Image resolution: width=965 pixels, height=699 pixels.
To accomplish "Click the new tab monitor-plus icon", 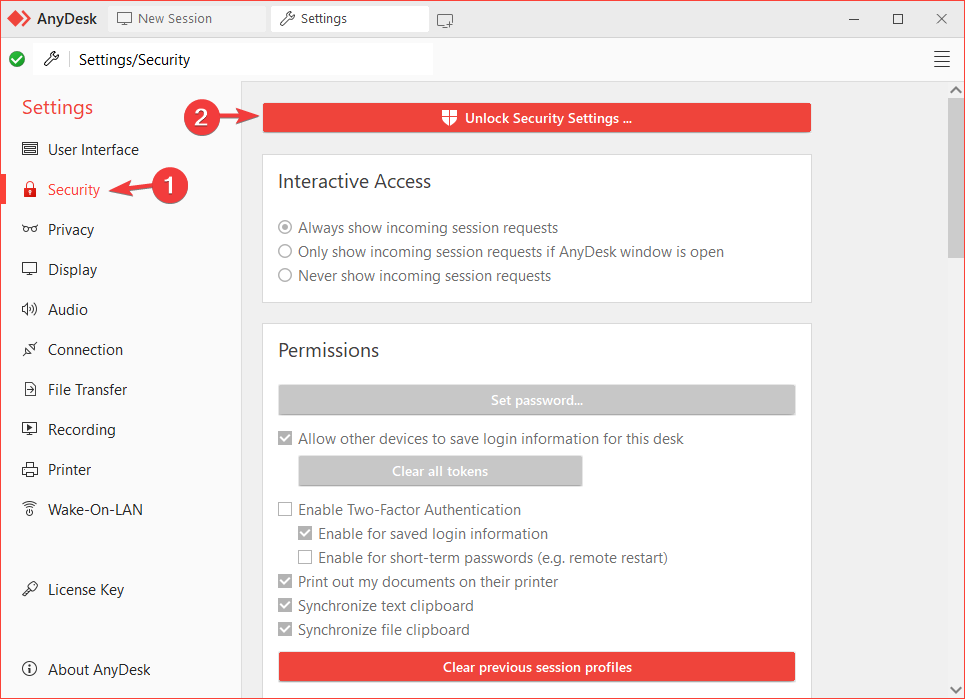I will point(445,20).
